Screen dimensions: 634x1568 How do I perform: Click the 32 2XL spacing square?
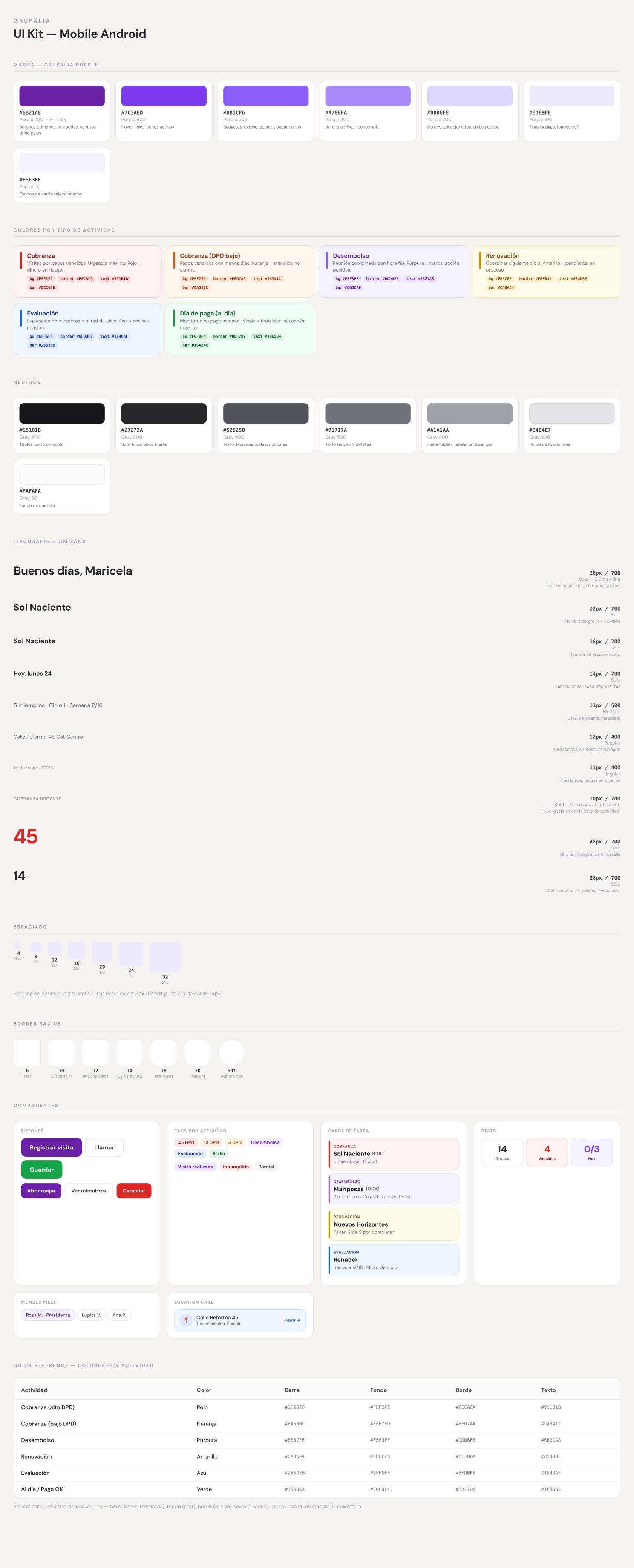165,957
